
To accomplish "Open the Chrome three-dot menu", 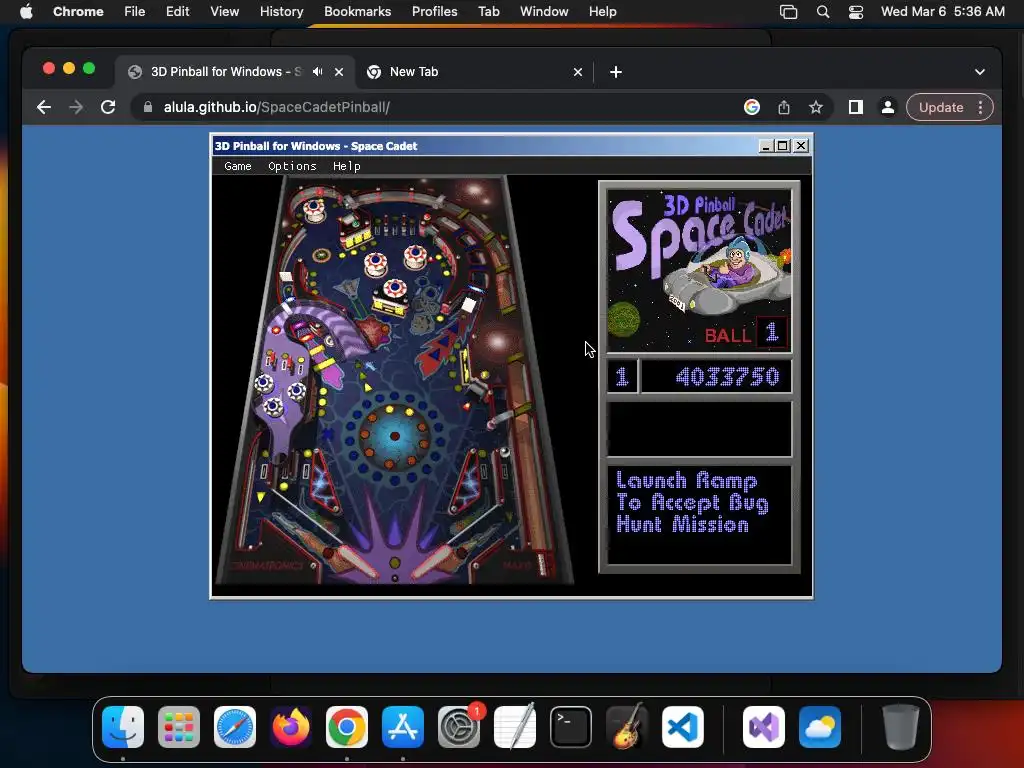I will [x=980, y=107].
